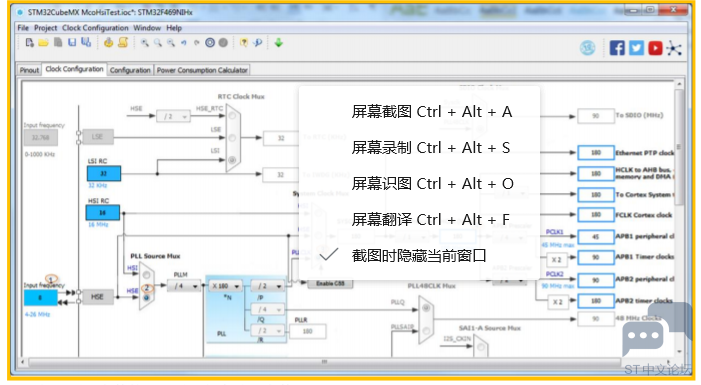Generate the report with the scroll icon
Screen dimensions: 701x385
pyautogui.click(x=123, y=42)
